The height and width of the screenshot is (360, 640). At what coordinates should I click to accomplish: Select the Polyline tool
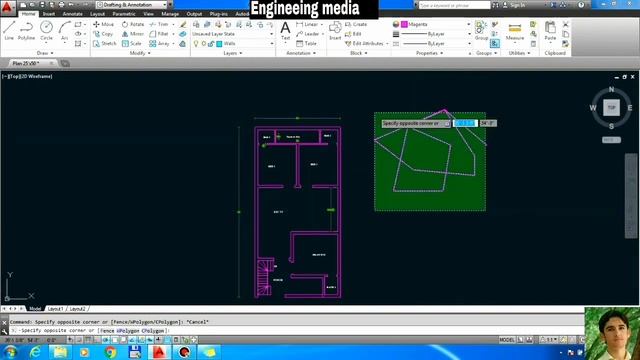26,31
